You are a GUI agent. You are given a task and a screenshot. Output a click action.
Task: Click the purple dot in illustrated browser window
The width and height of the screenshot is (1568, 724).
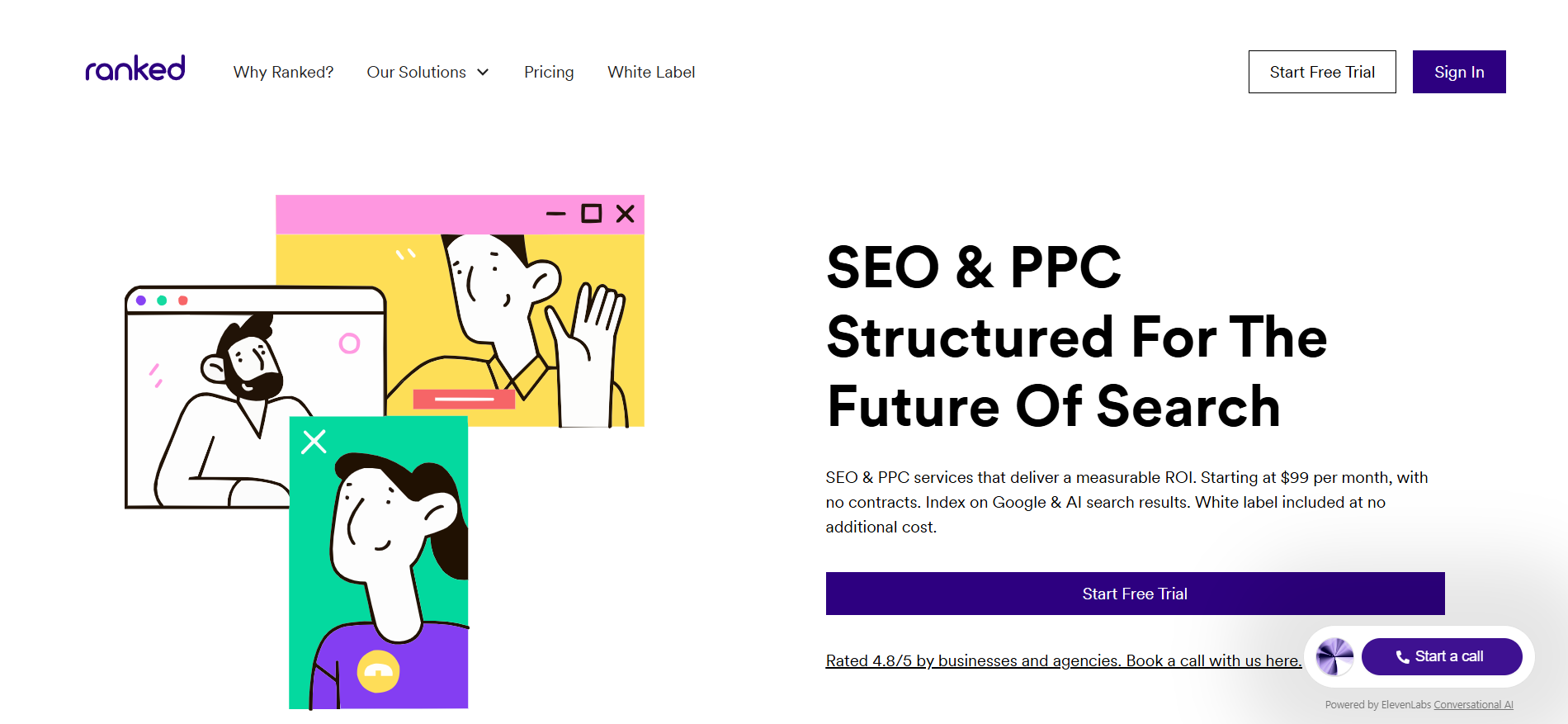pyautogui.click(x=141, y=300)
